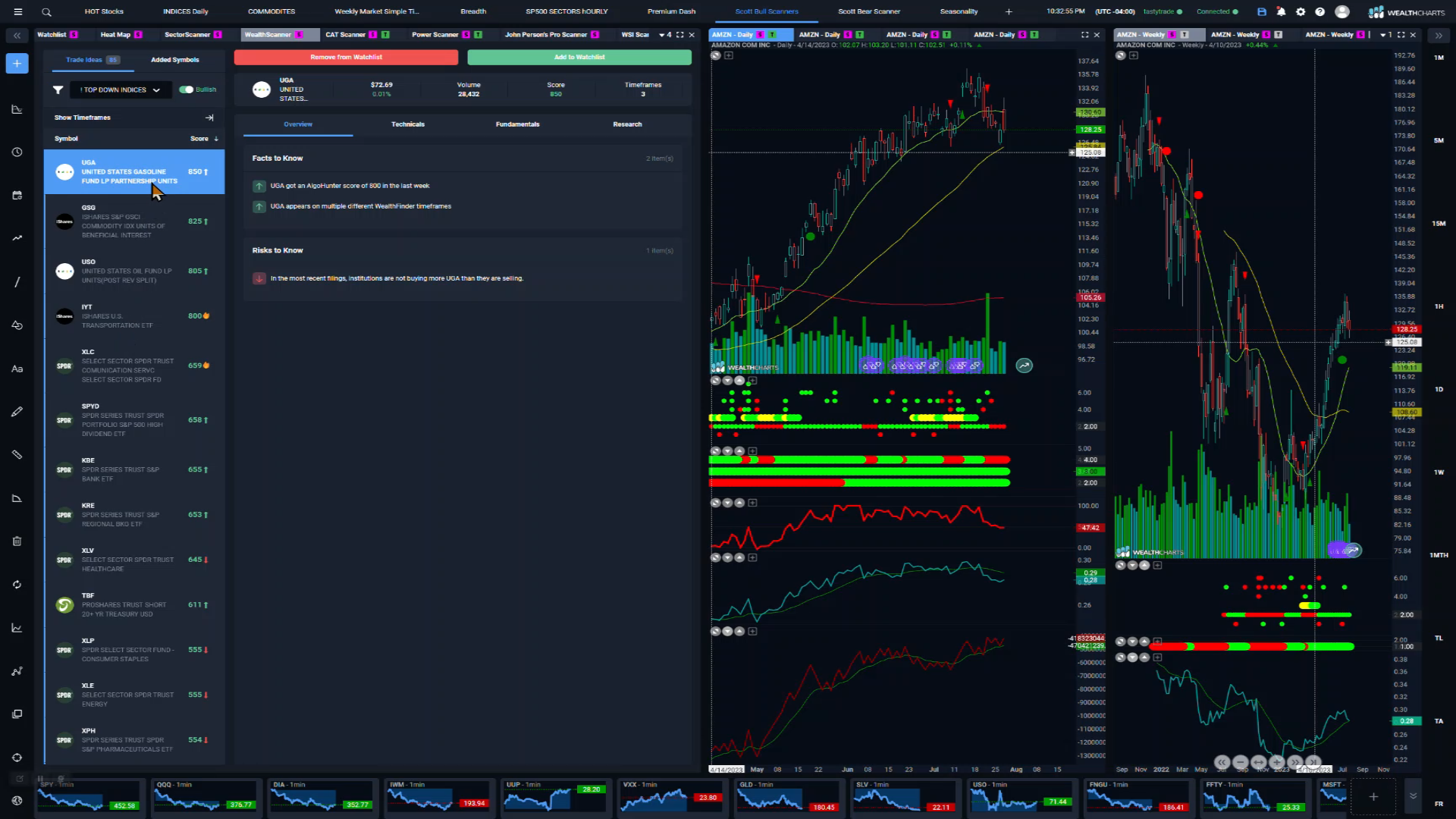Open the calendar icon in sidebar
This screenshot has width=1456, height=819.
[x=17, y=196]
